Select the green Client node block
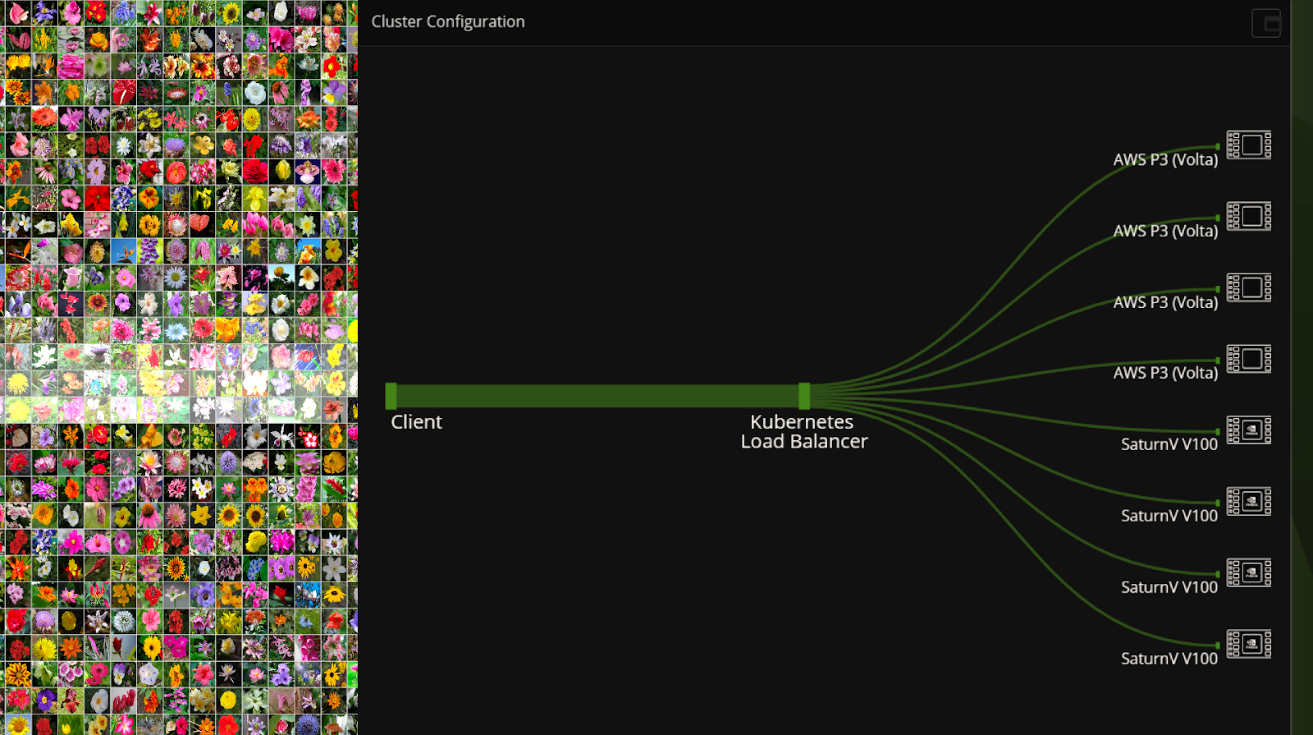This screenshot has height=735, width=1313. [391, 396]
